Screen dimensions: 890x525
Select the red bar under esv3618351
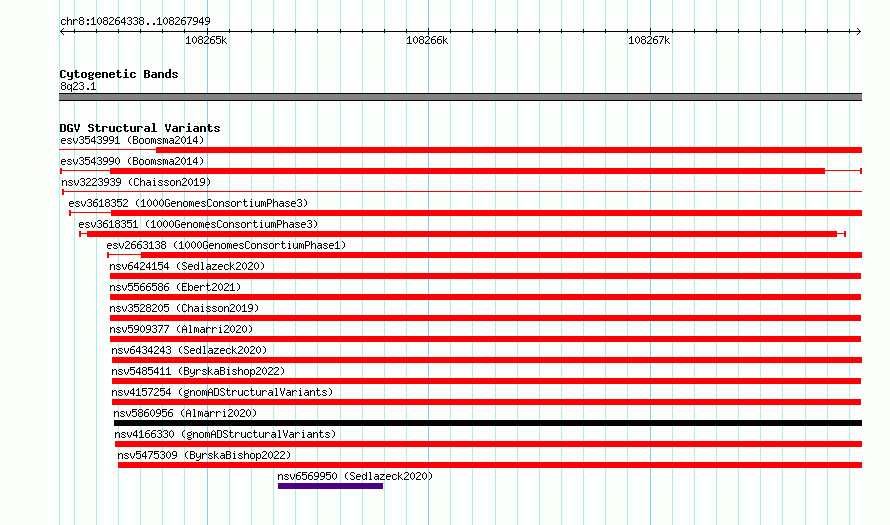462,234
